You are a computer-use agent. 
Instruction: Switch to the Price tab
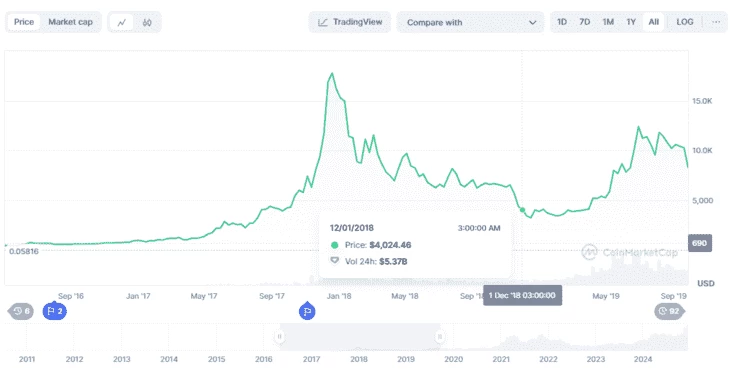[x=24, y=22]
